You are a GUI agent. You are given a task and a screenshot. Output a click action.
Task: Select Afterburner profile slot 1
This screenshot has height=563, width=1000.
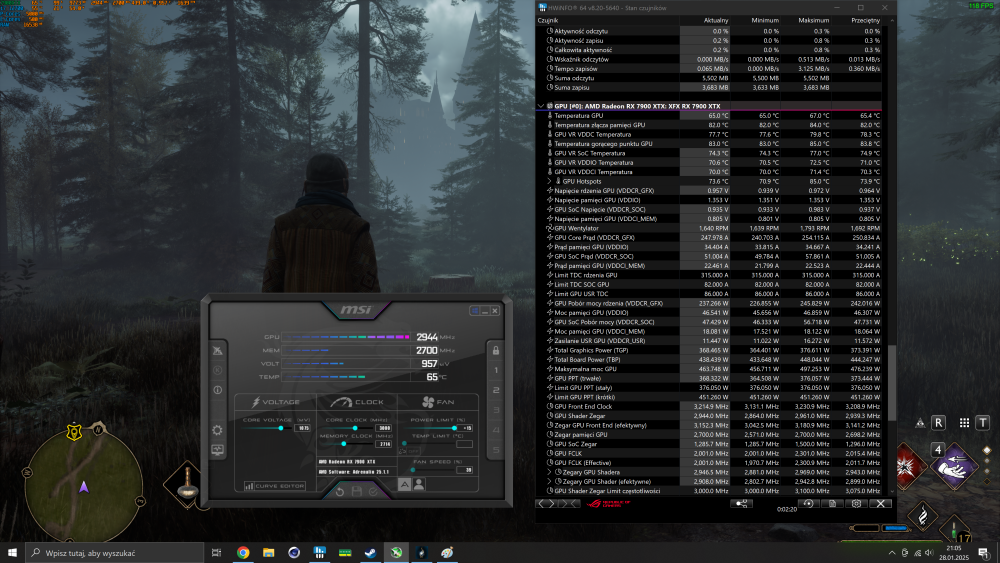494,370
